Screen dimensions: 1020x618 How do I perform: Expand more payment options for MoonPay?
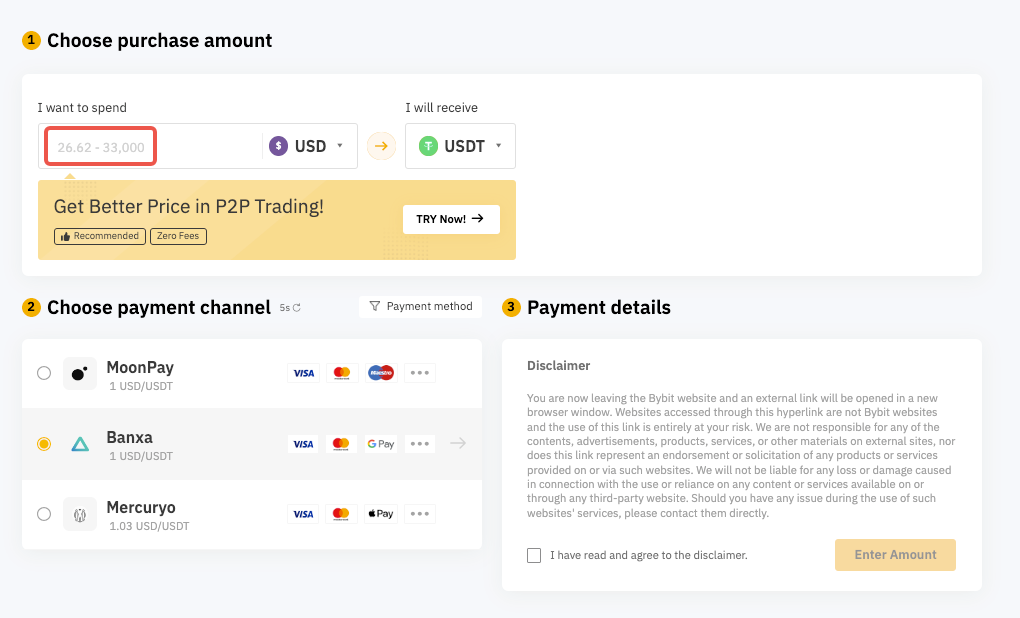pyautogui.click(x=419, y=373)
